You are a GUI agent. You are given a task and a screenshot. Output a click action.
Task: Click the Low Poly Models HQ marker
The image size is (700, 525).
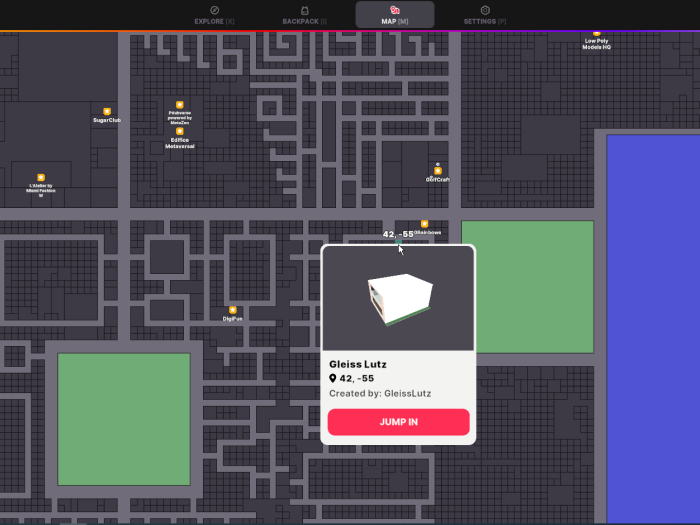click(597, 33)
